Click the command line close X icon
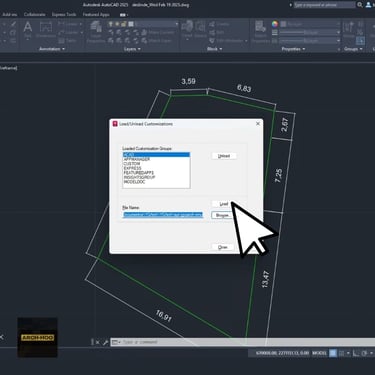Image resolution: width=375 pixels, height=375 pixels. click(97, 342)
